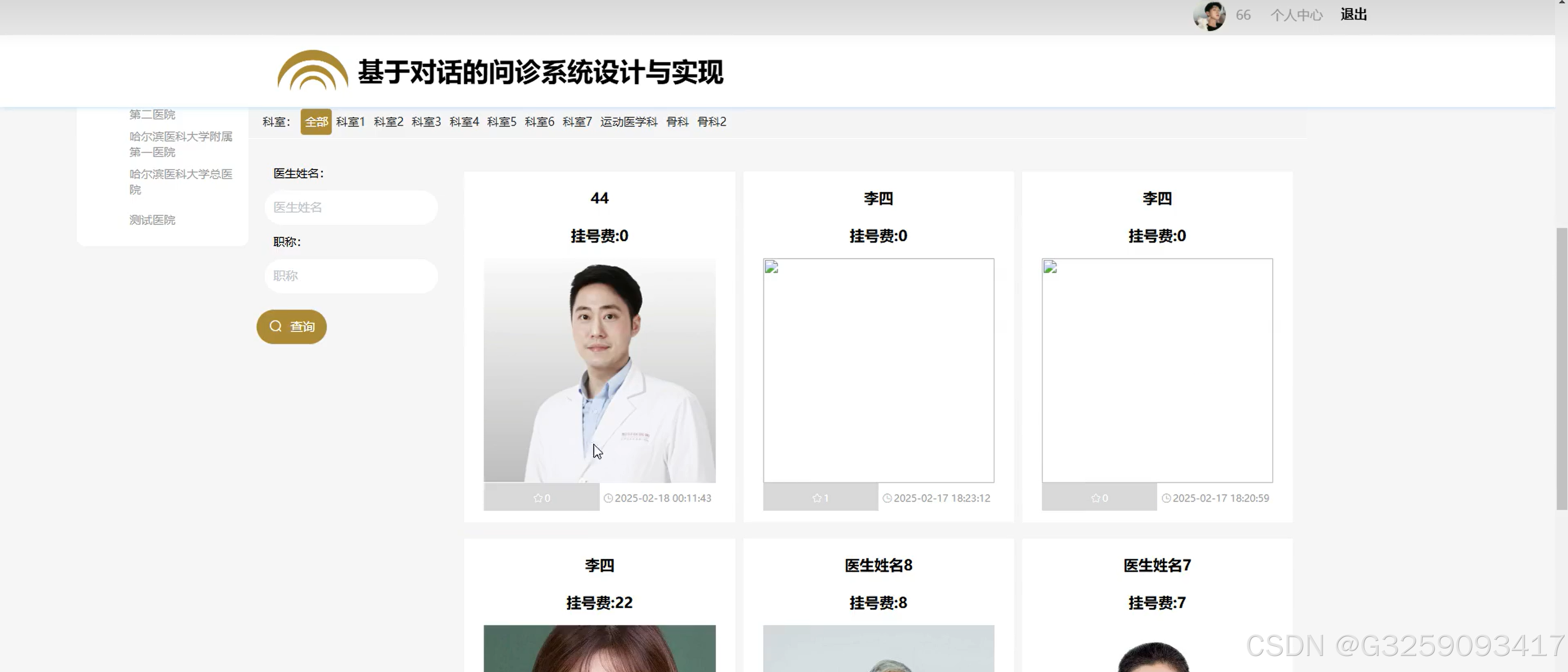This screenshot has width=1568, height=672.
Task: Filter by department 科室4
Action: coord(465,122)
